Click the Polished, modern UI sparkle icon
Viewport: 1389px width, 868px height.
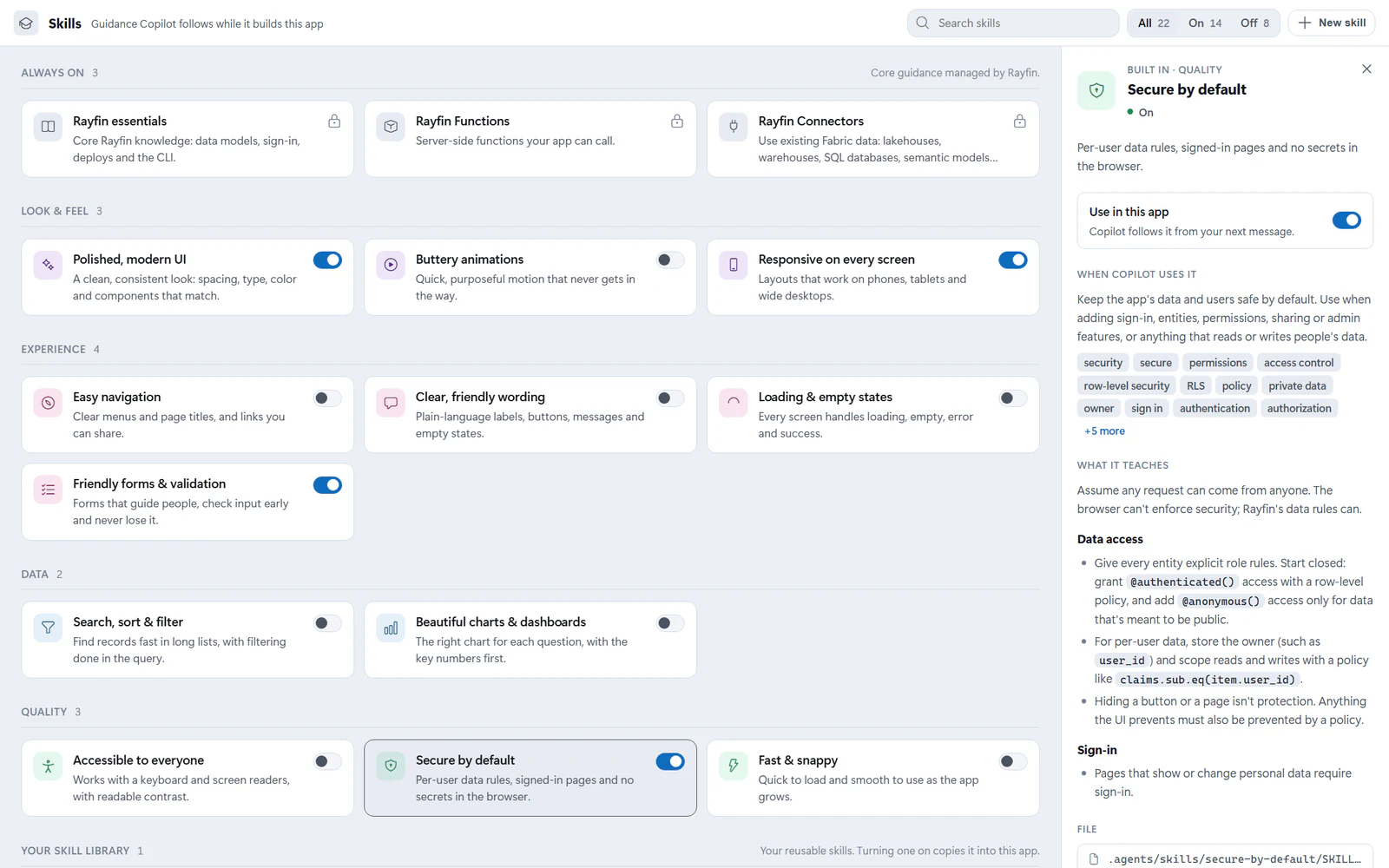pos(48,265)
